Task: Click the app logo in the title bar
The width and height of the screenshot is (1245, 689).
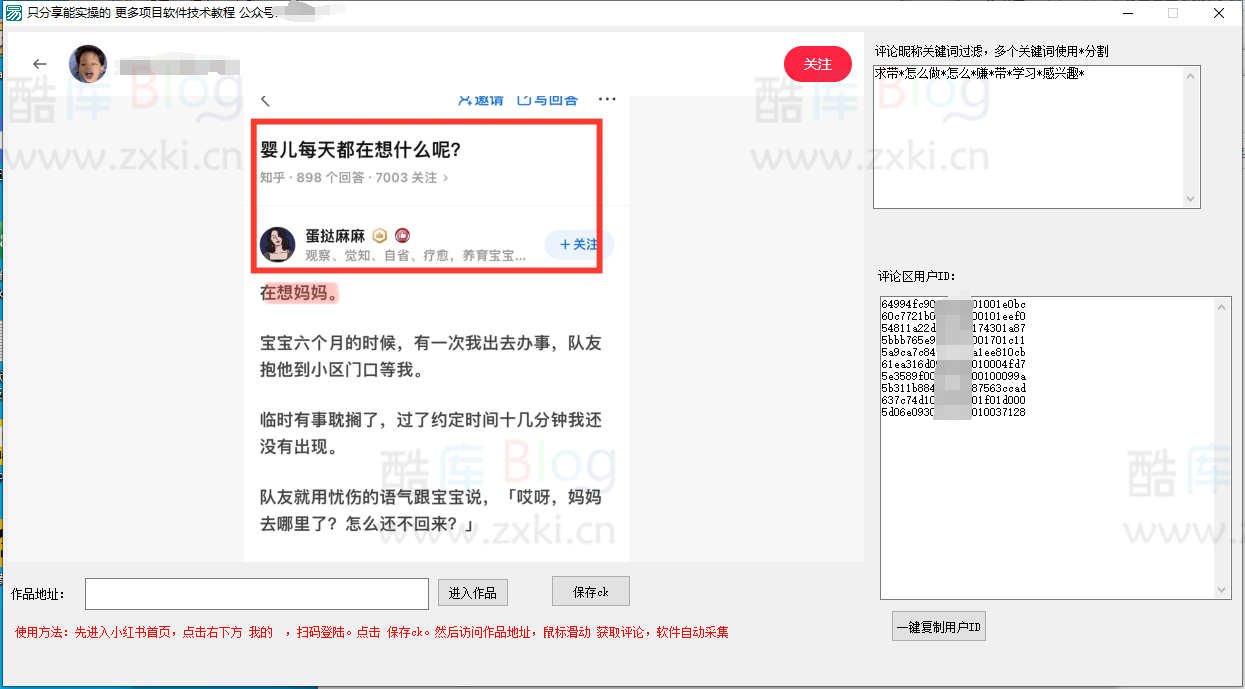Action: (x=14, y=13)
